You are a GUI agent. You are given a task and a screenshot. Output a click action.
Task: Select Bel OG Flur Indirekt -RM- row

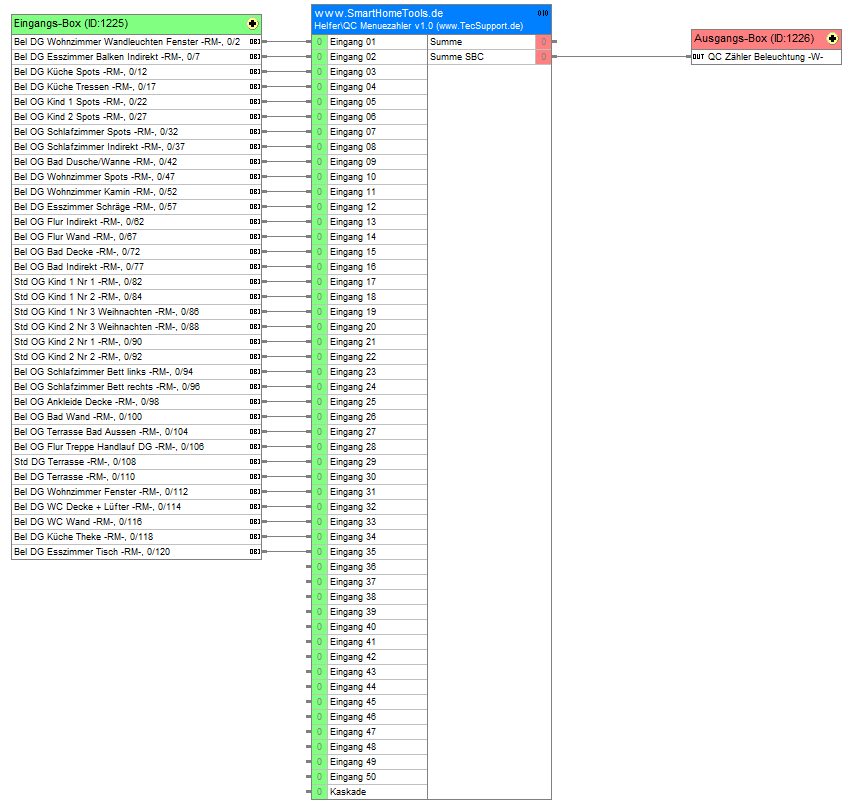pos(136,222)
